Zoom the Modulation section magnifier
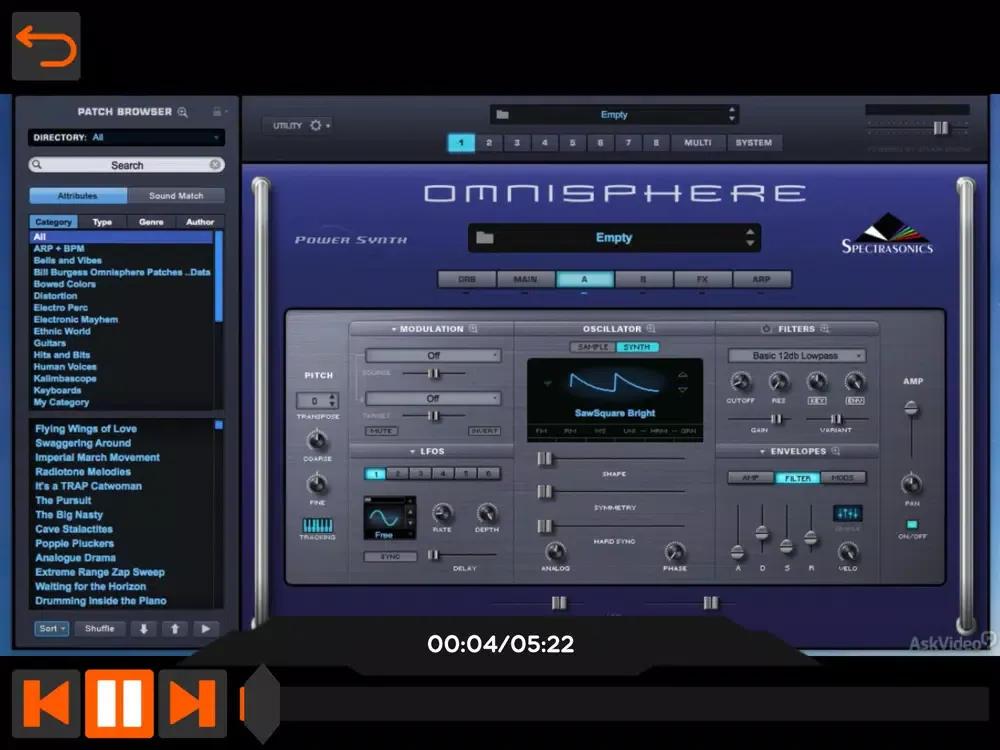 (473, 328)
